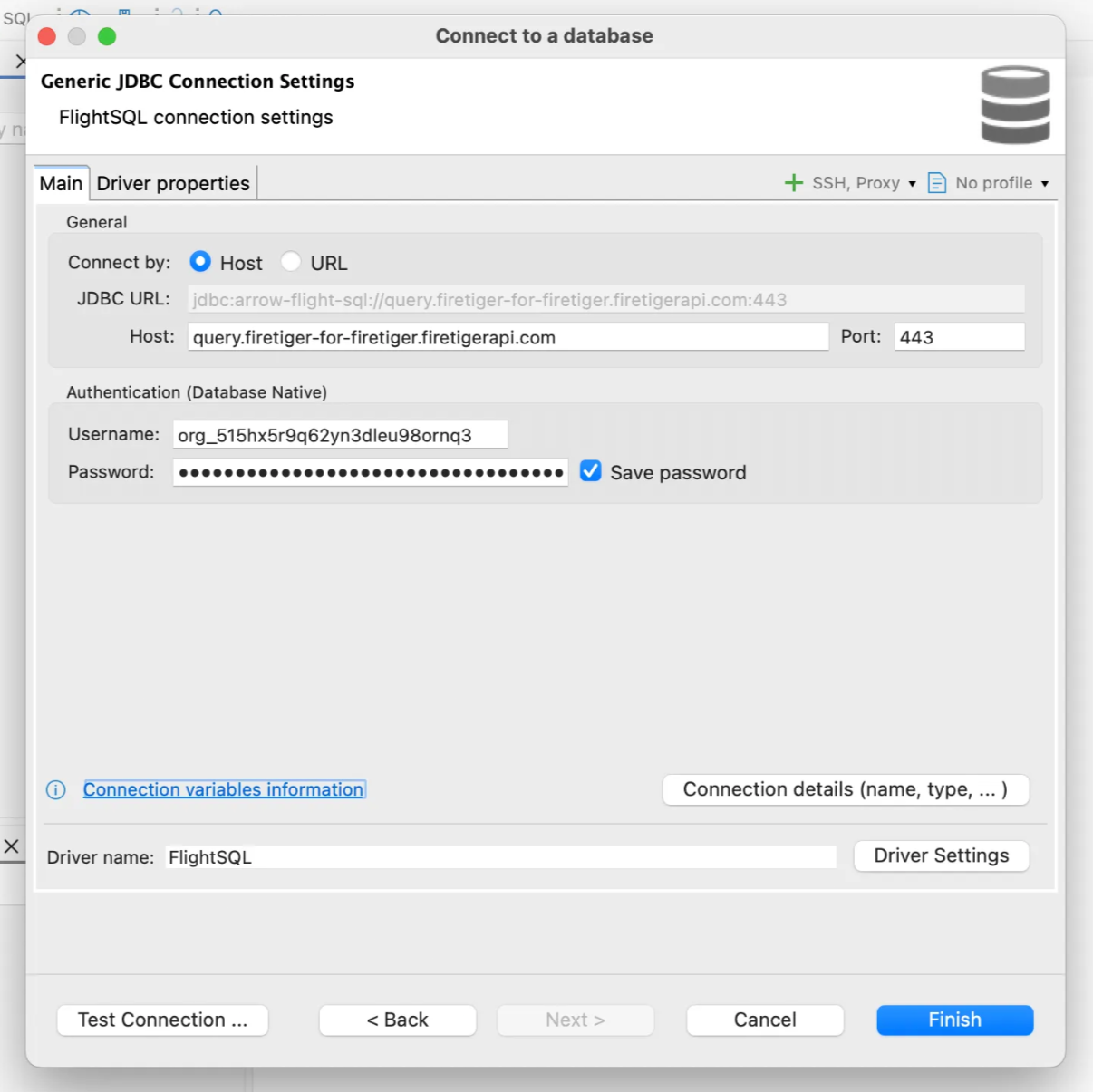Click the green plus SSH, Proxy icon
This screenshot has width=1093, height=1092.
click(x=793, y=183)
